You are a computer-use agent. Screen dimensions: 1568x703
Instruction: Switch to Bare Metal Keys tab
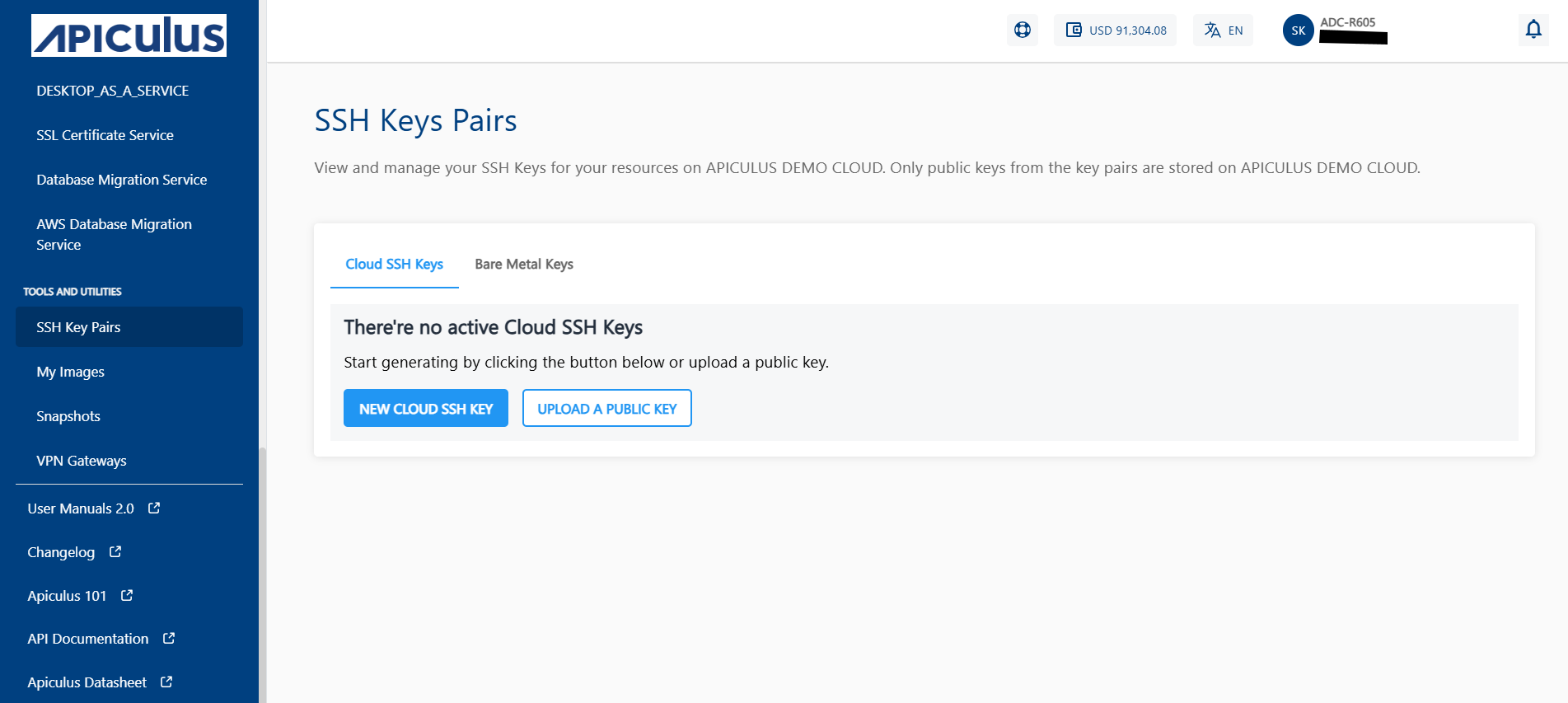tap(524, 264)
